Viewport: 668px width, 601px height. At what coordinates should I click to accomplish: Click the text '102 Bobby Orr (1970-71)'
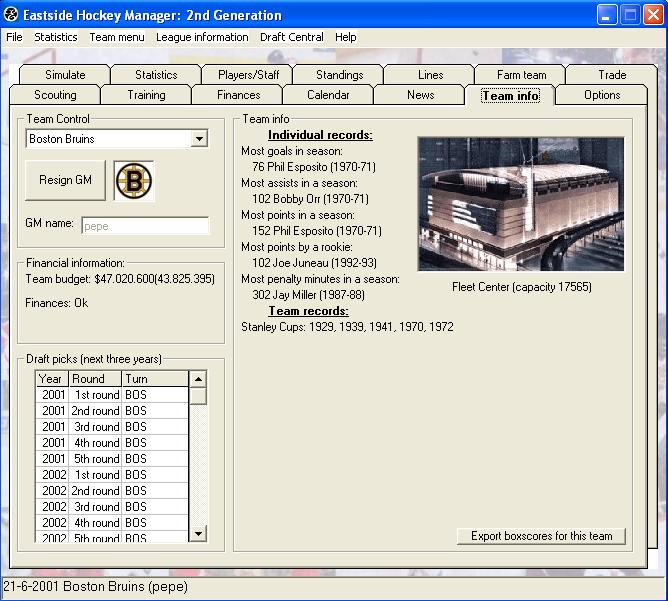[311, 199]
